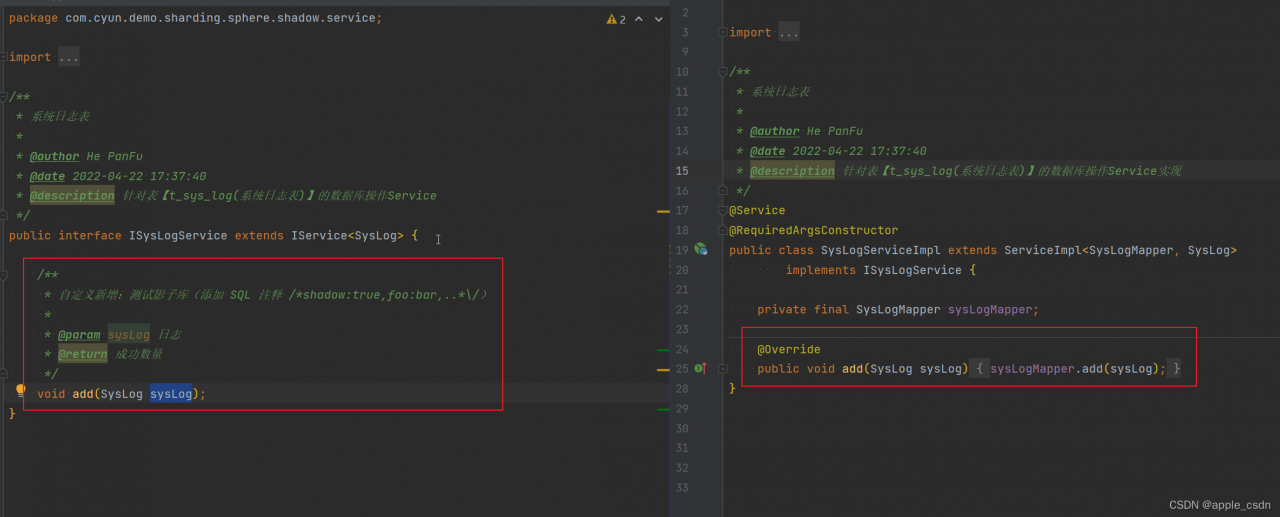Image resolution: width=1280 pixels, height=517 pixels.
Task: Go to previous highlighted error arrow
Action: 639,19
